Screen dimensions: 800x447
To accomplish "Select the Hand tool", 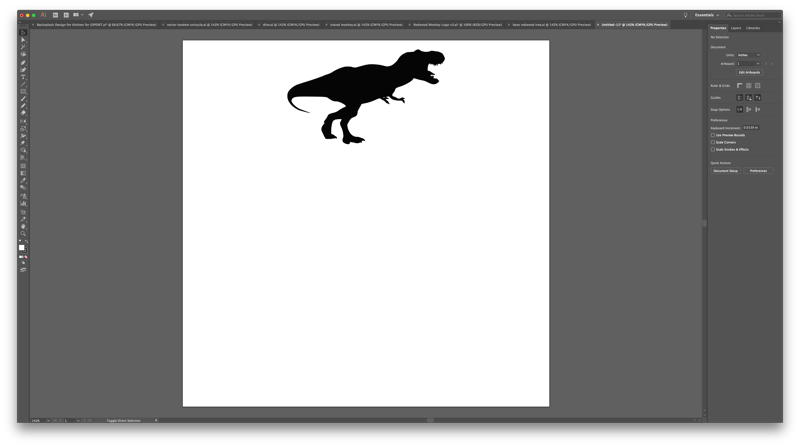I will point(23,226).
